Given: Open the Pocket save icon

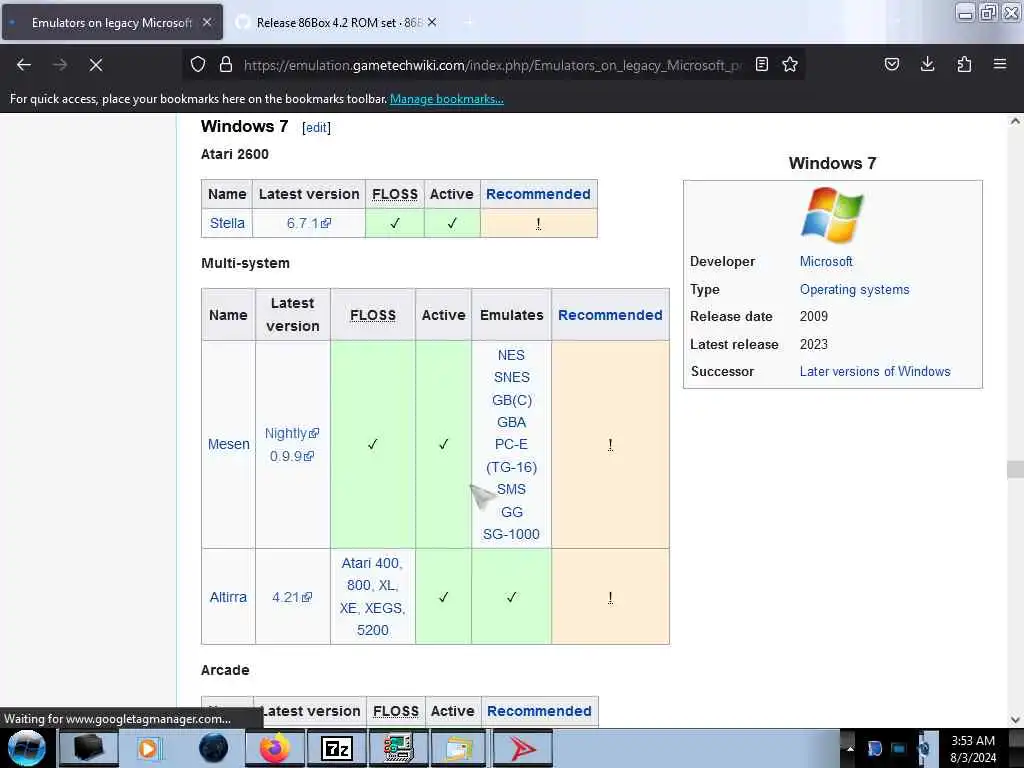Looking at the screenshot, I should point(891,65).
